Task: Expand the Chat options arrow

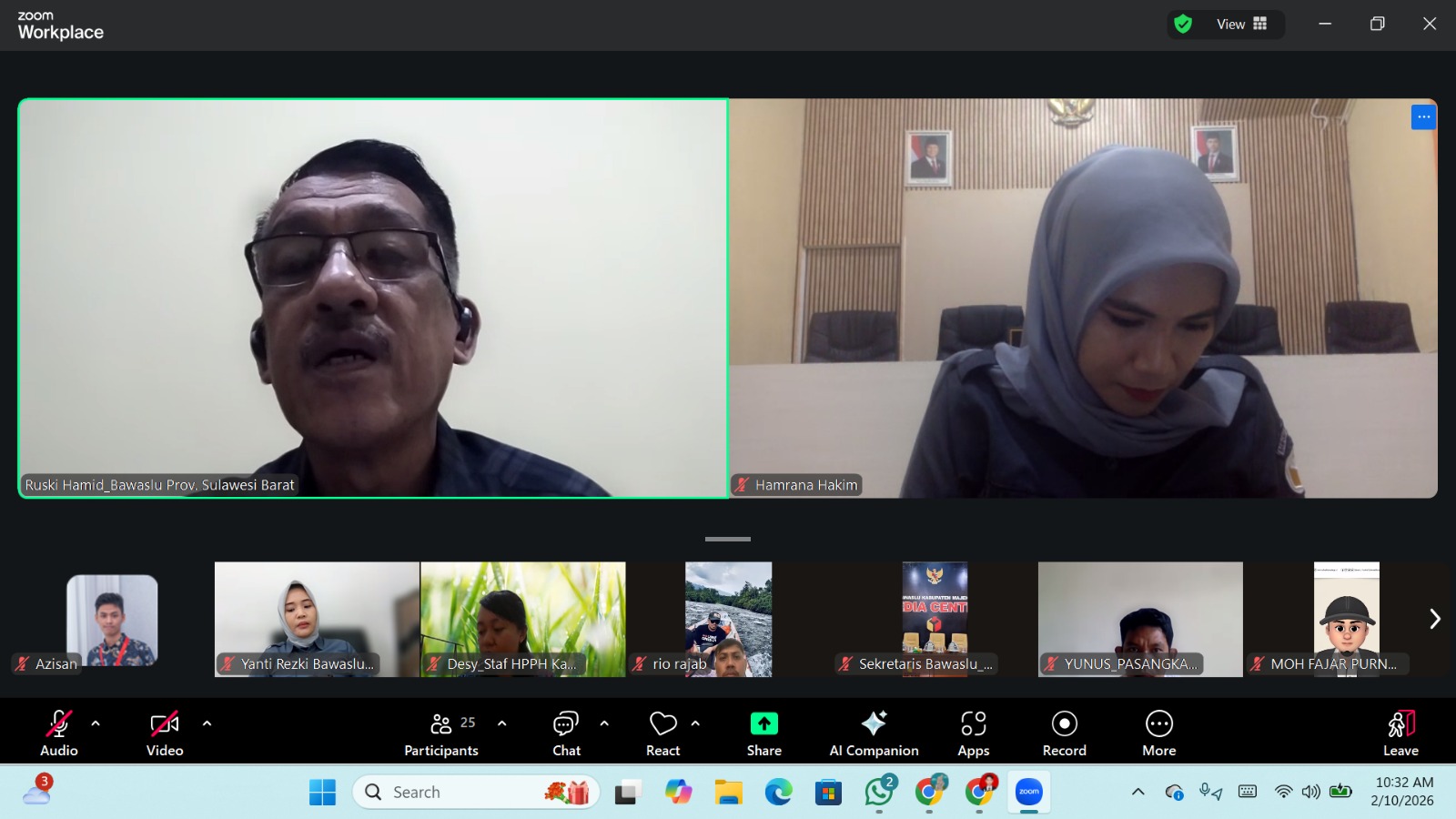Action: click(604, 723)
